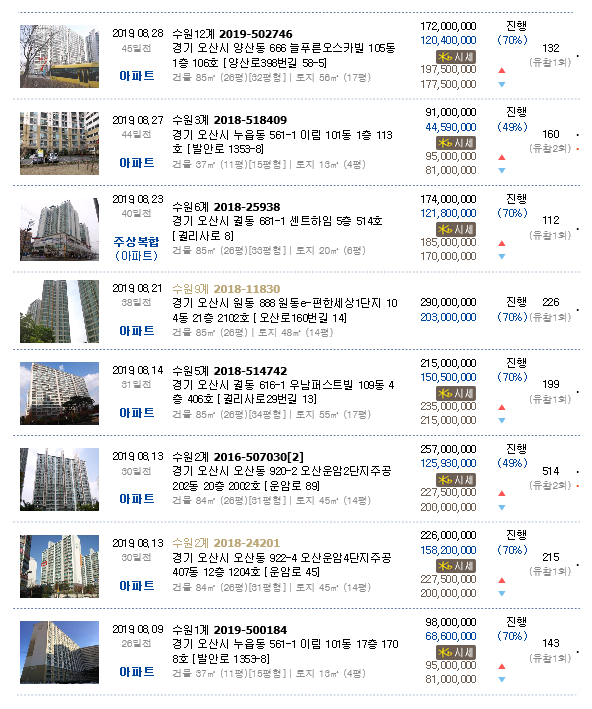Image resolution: width=592 pixels, height=709 pixels.
Task: Click appraisal price 290,000,000
Action: (x=448, y=302)
